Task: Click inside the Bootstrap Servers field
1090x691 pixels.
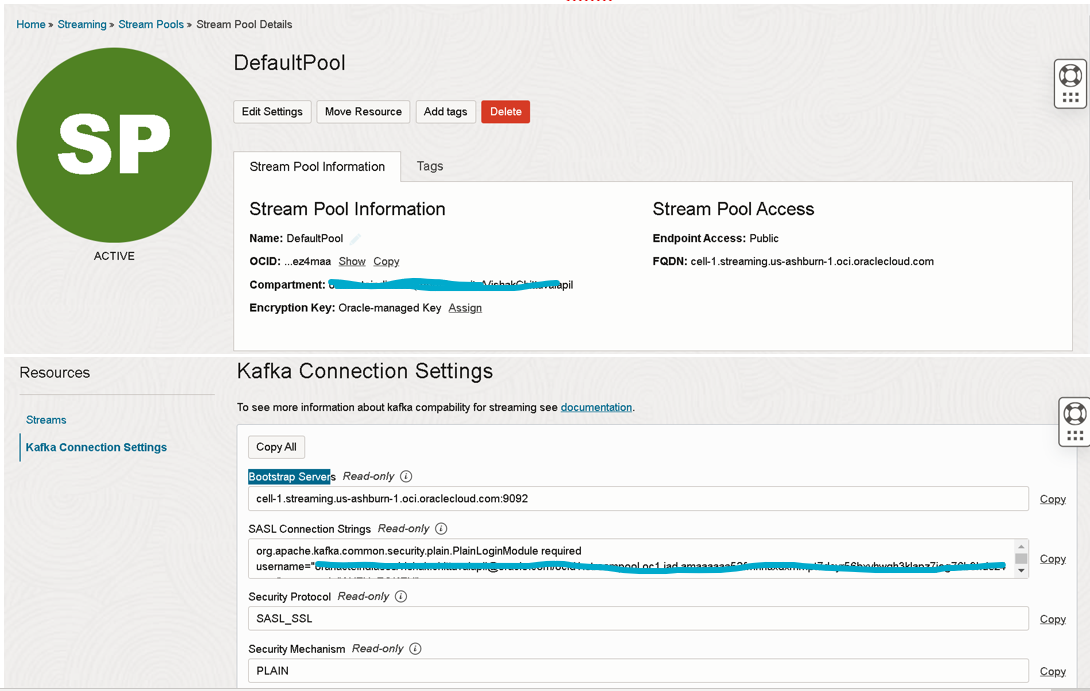Action: [600, 498]
